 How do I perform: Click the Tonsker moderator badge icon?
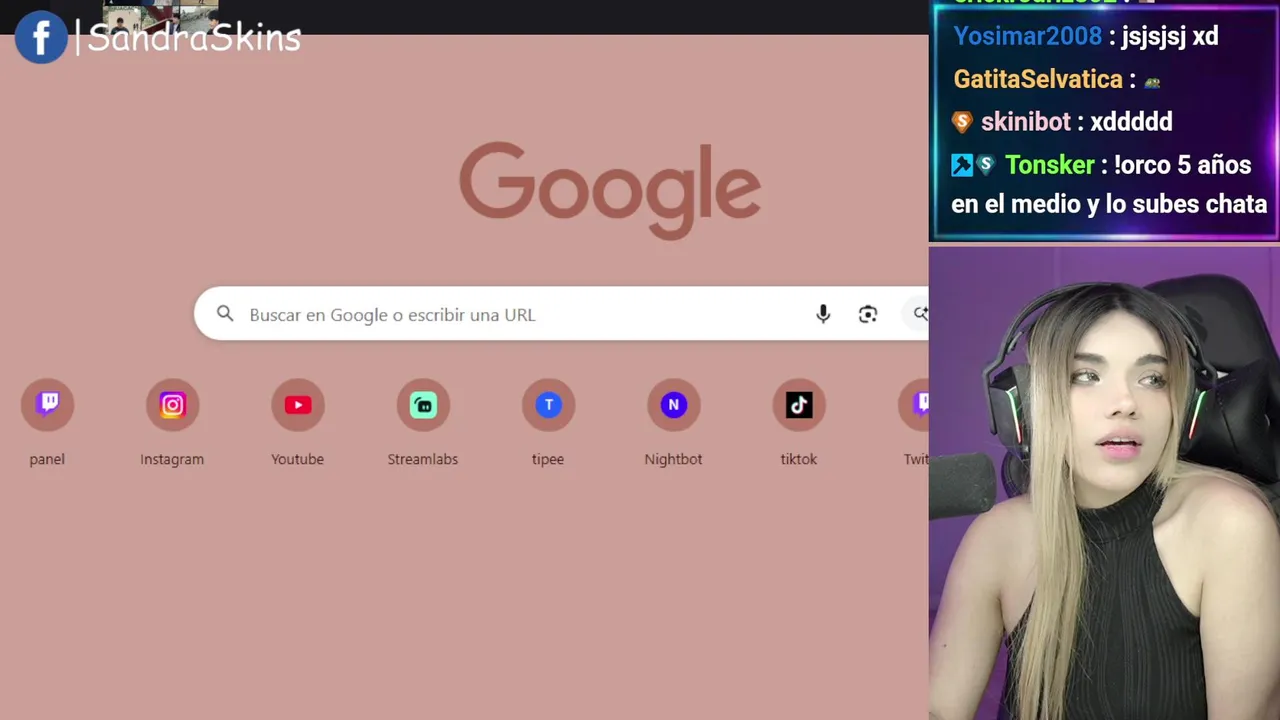(962, 165)
